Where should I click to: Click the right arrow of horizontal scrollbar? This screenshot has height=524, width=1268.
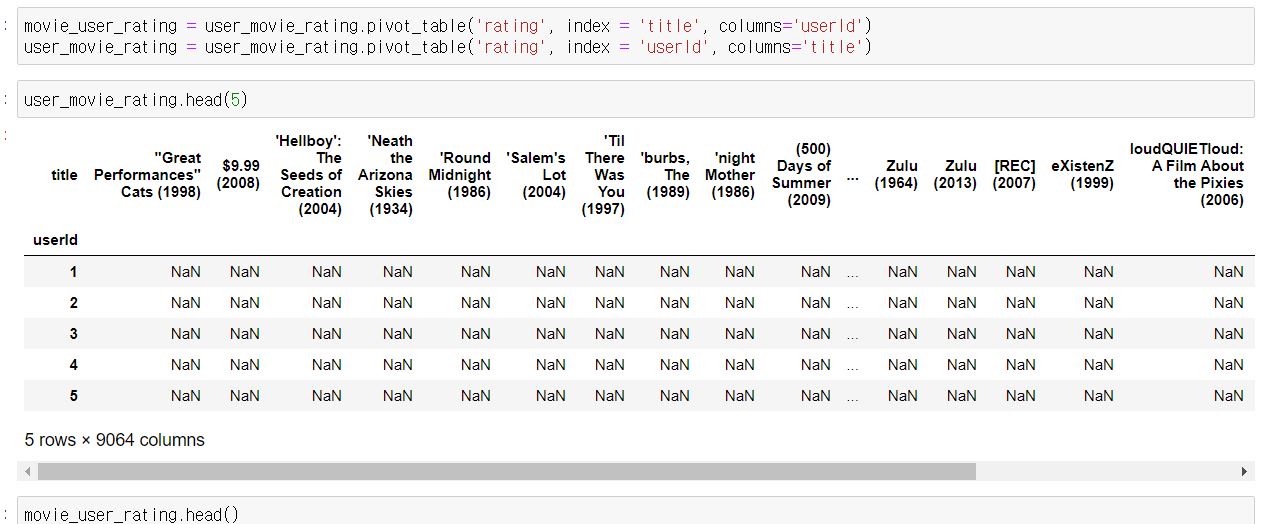pyautogui.click(x=1244, y=471)
